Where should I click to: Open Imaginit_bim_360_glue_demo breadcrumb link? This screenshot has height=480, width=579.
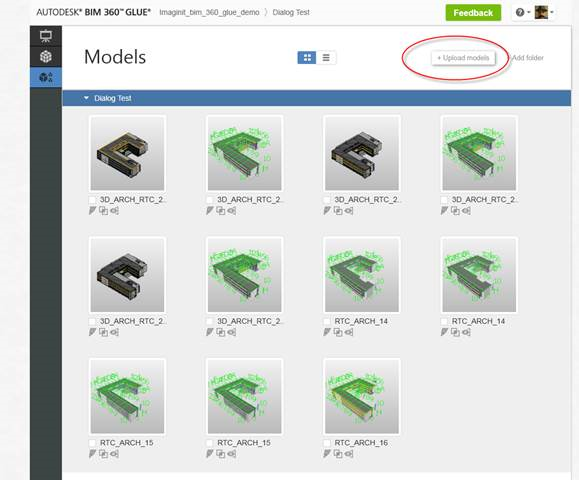[x=209, y=12]
